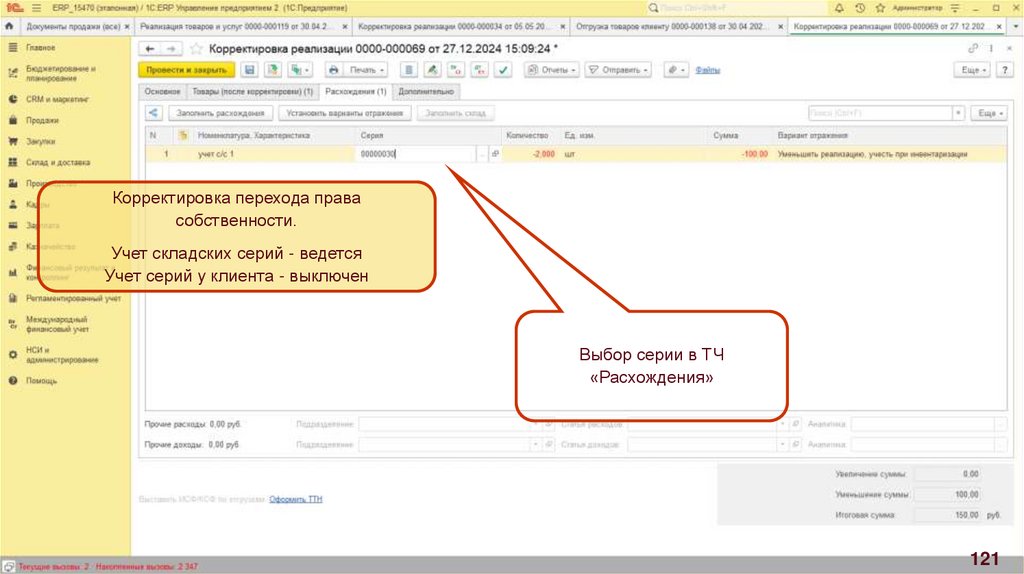Get link to document via chain icon

click(972, 48)
